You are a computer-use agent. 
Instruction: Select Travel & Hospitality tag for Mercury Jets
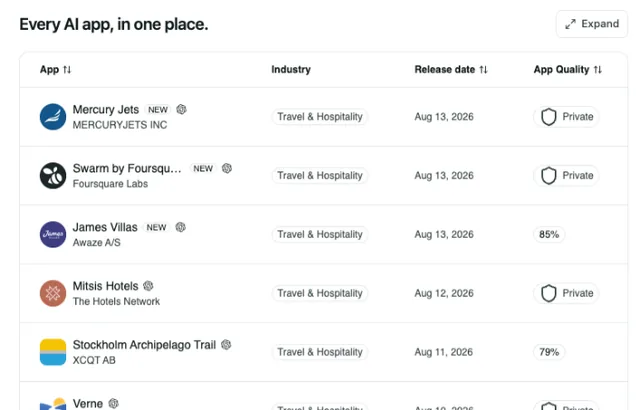(320, 117)
